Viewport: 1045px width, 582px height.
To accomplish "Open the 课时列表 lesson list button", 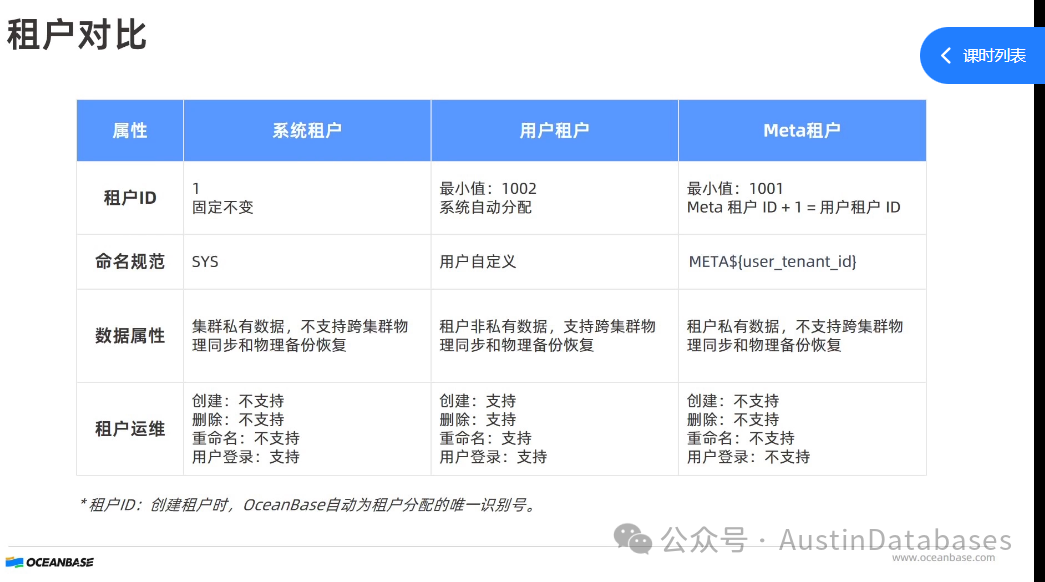I will [982, 55].
